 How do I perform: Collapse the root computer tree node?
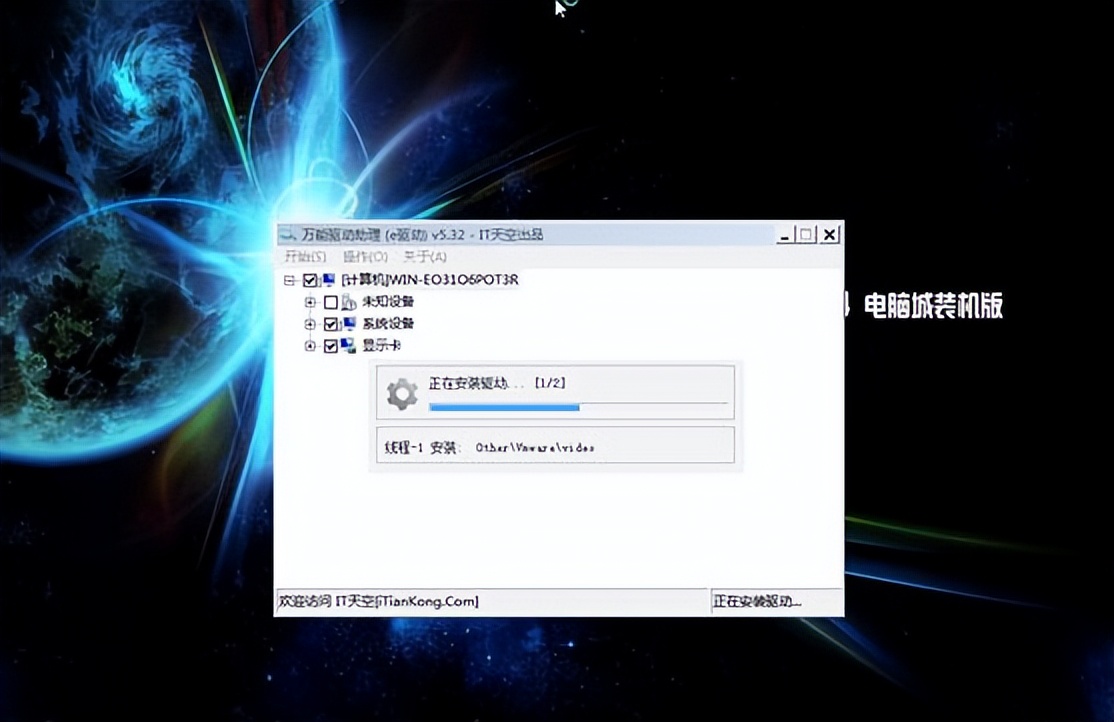[x=289, y=280]
